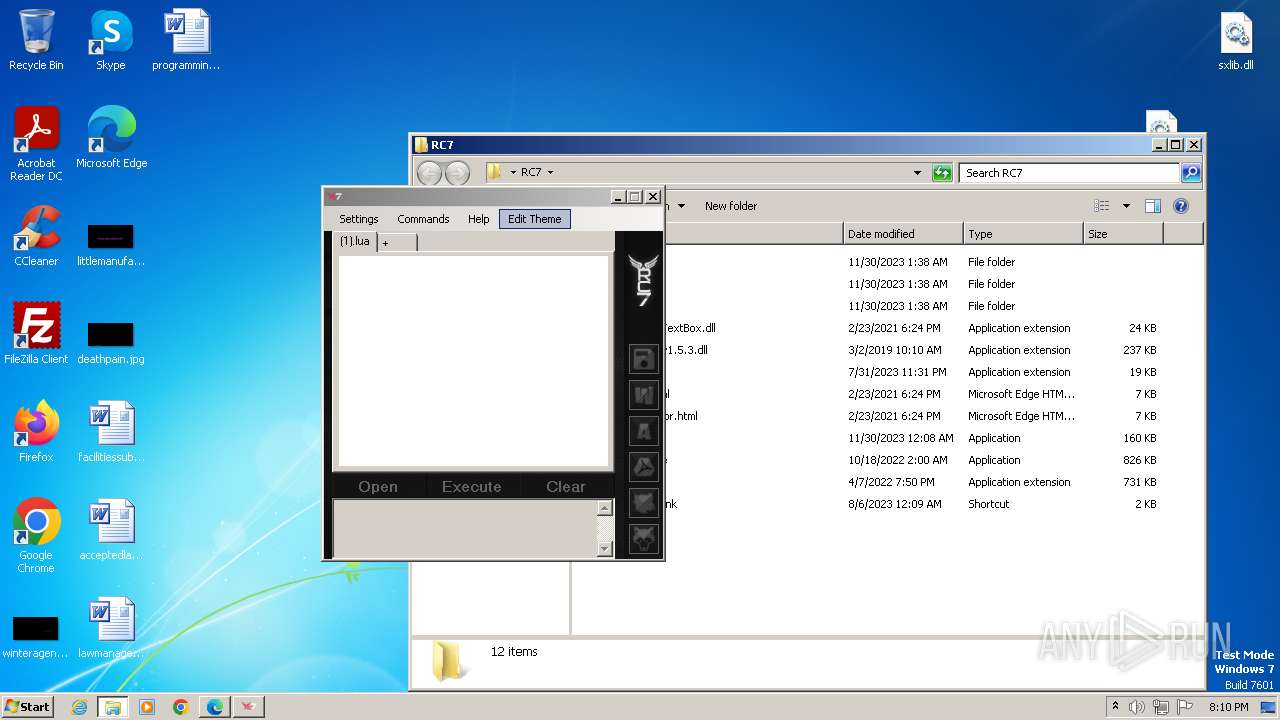Viewport: 1280px width, 720px height.
Task: Click the RC7 app taskbar button
Action: tap(248, 707)
